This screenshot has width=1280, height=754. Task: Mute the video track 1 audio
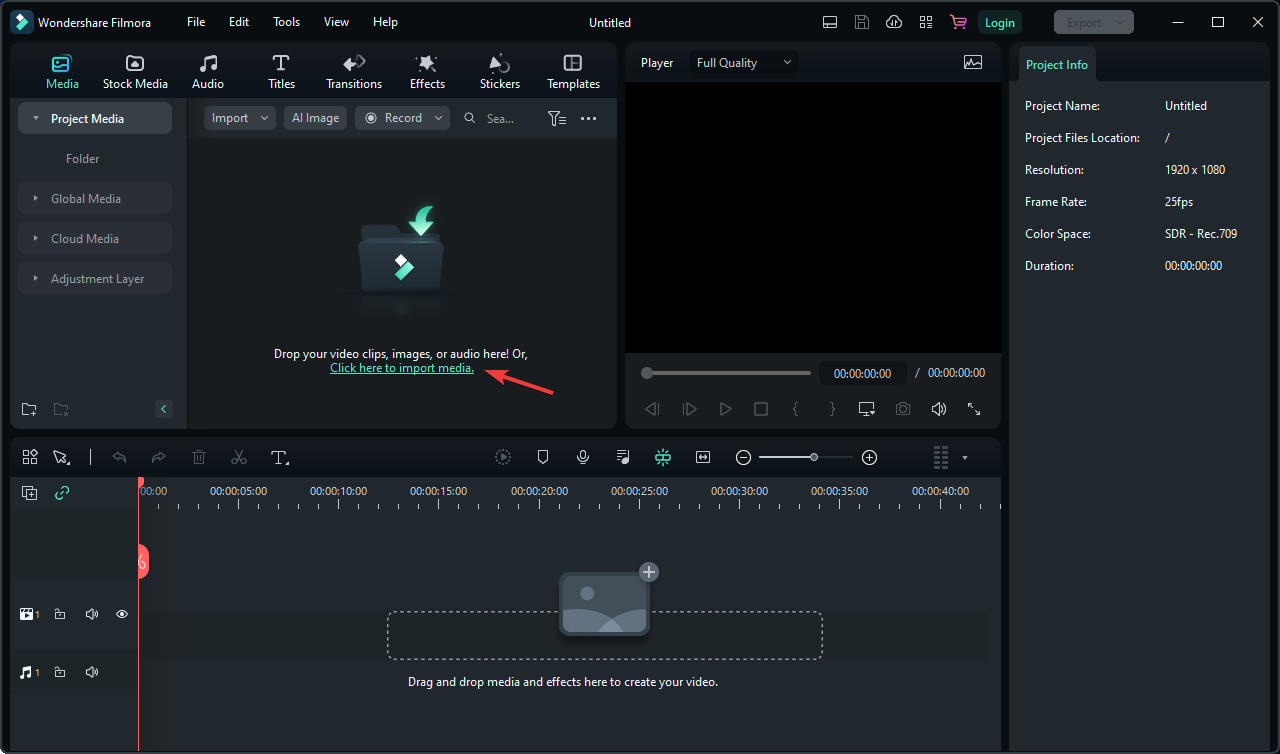(92, 614)
